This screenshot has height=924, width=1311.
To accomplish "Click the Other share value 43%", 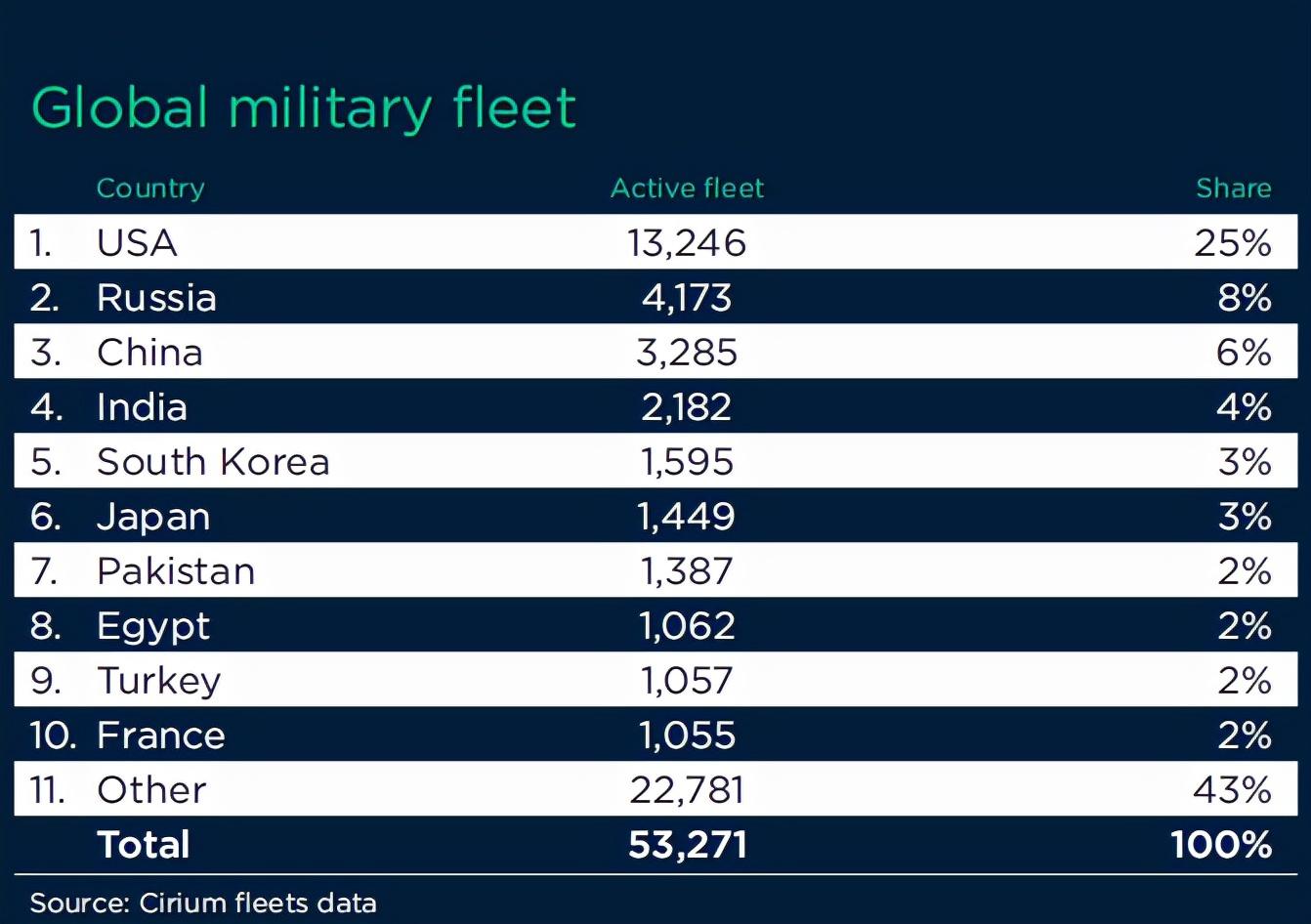I will (x=1232, y=789).
